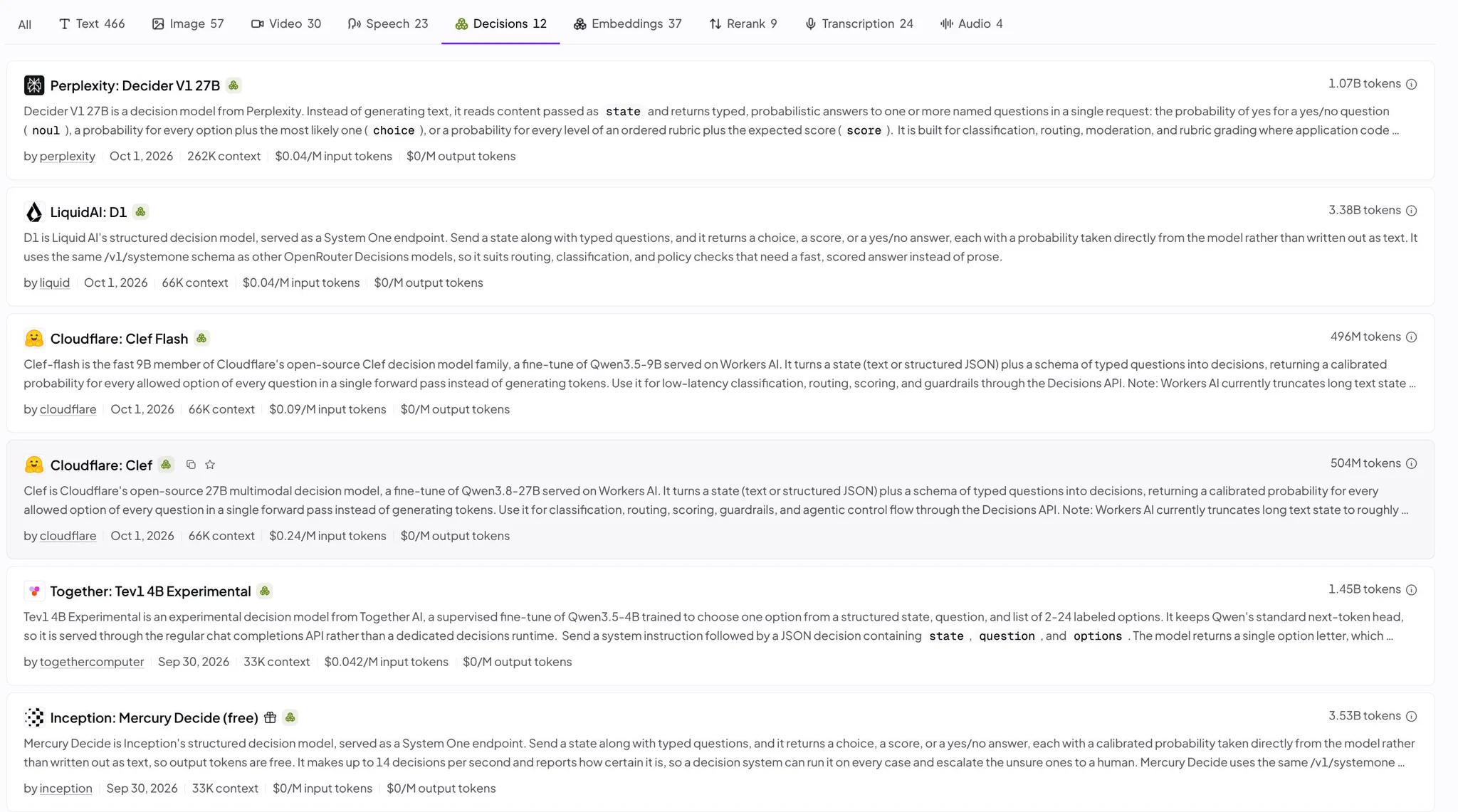Switch to the Transcription 24 tab
1458x812 pixels.
tap(859, 24)
